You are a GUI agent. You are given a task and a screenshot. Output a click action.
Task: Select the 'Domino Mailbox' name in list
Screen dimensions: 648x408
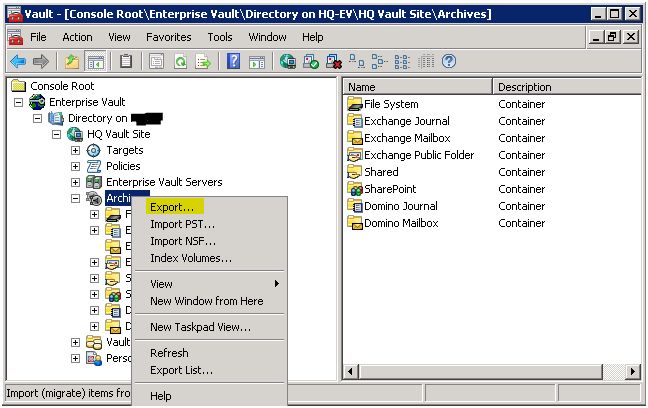[x=401, y=222]
